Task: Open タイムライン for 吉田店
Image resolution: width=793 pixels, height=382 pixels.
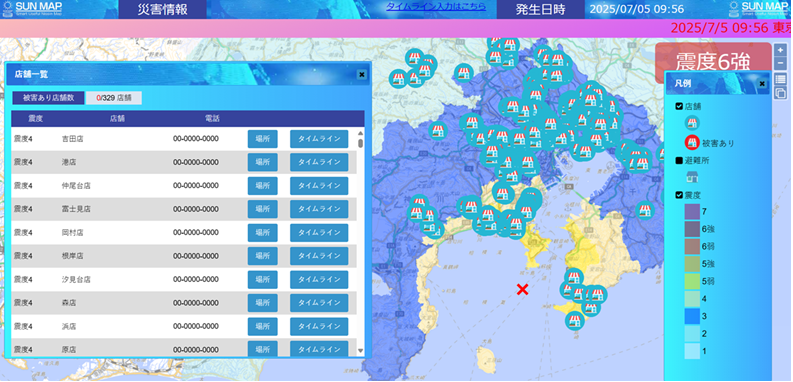Action: (319, 139)
